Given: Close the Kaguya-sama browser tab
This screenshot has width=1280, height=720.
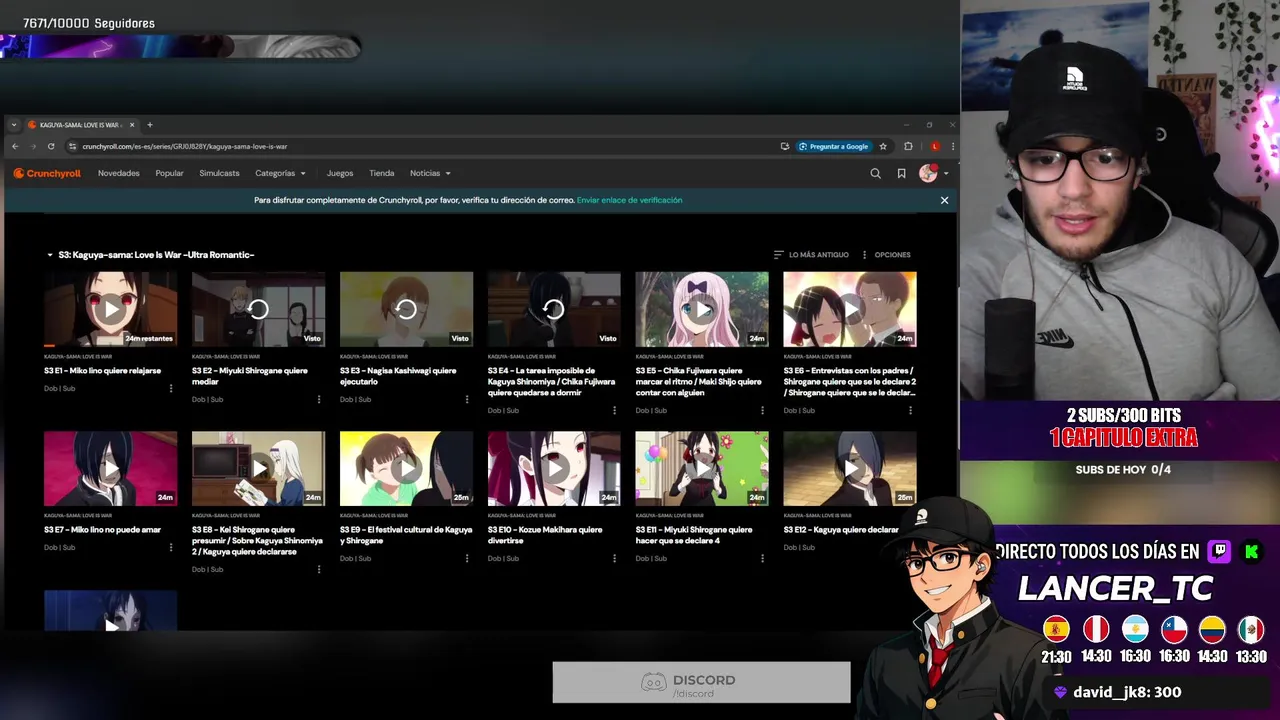Looking at the screenshot, I should click(132, 125).
